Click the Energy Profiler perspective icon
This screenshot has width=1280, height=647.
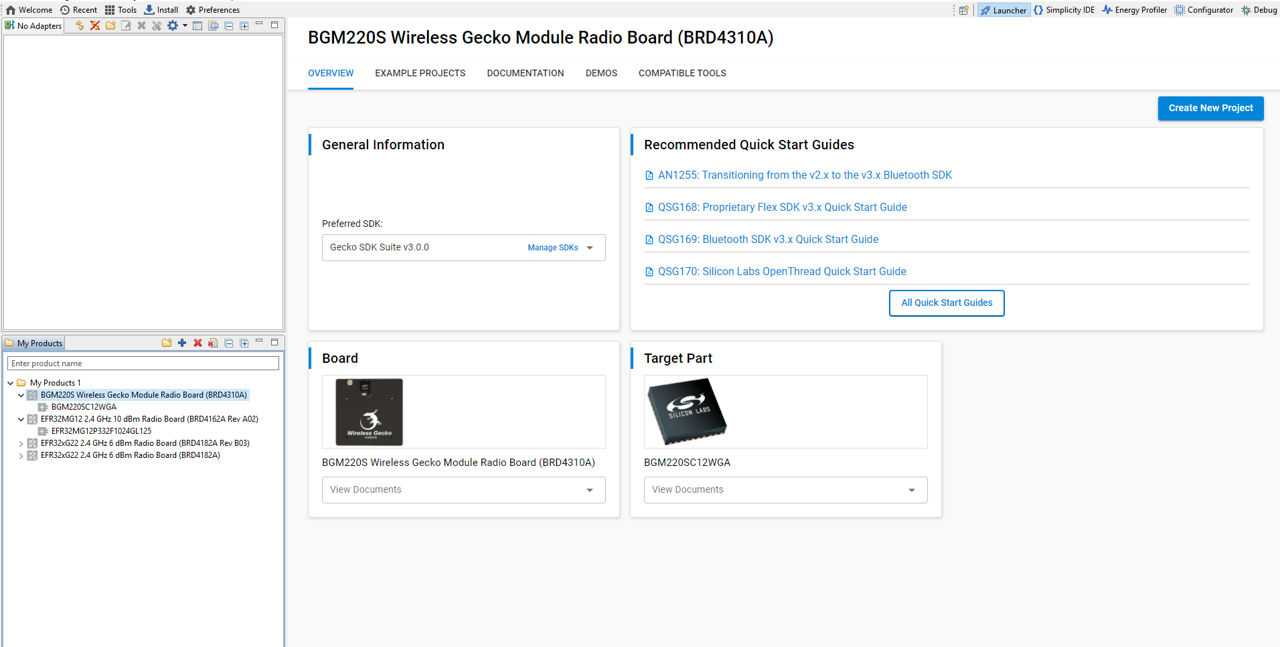1107,10
